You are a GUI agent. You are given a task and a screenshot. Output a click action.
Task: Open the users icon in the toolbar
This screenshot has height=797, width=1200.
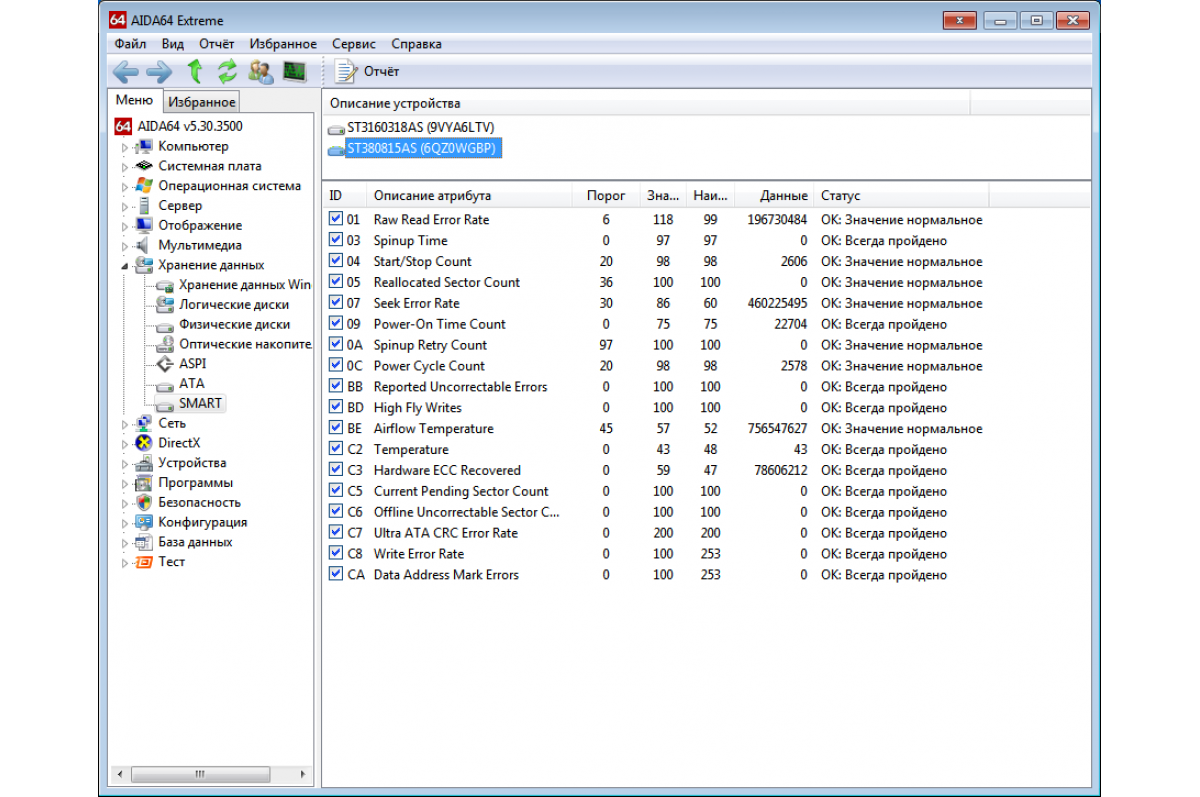[261, 71]
